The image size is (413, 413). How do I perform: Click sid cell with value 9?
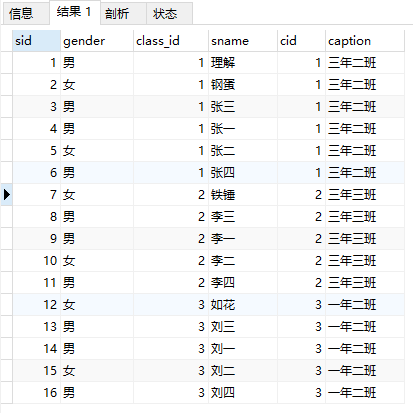pos(36,238)
